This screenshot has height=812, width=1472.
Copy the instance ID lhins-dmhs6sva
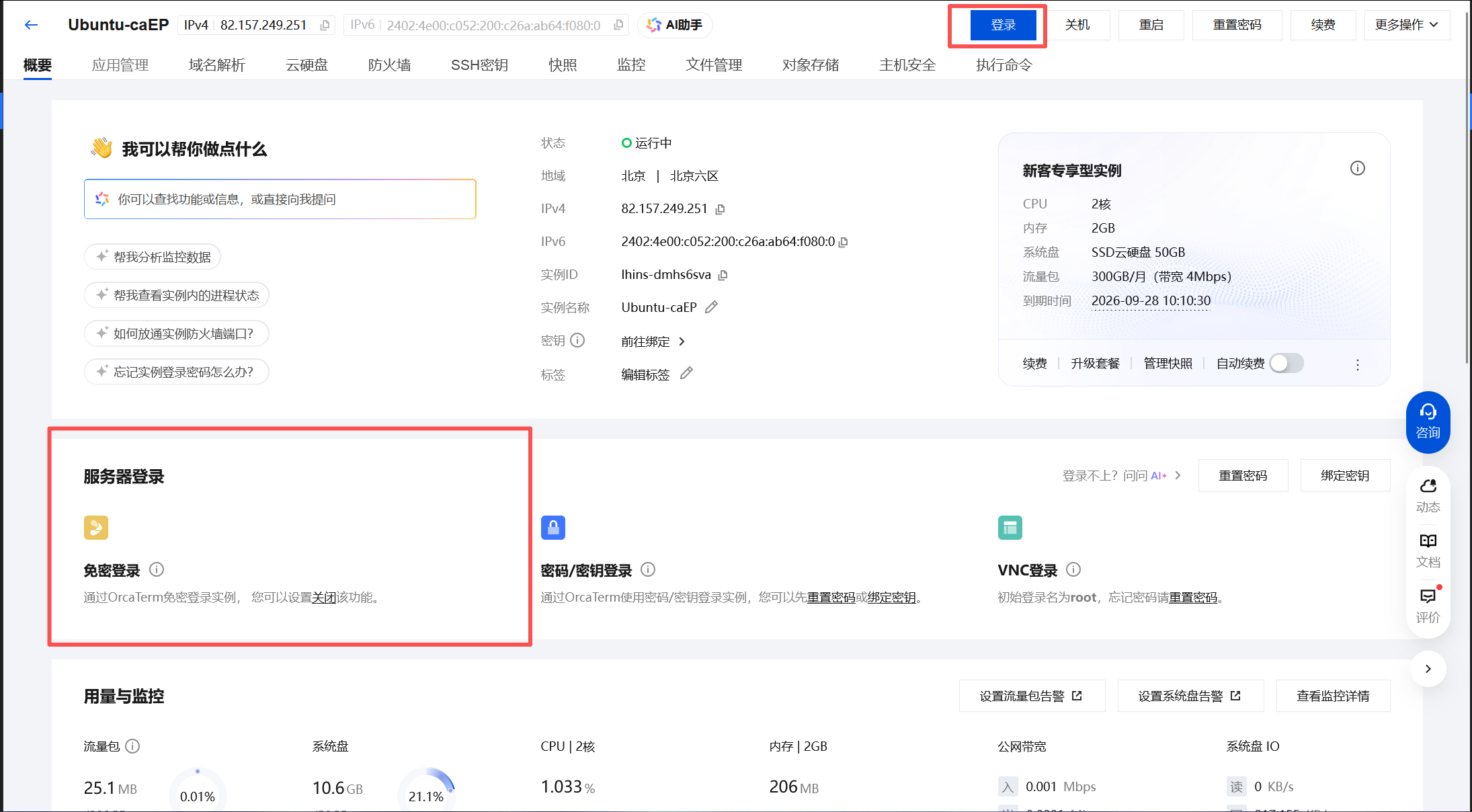coord(723,275)
